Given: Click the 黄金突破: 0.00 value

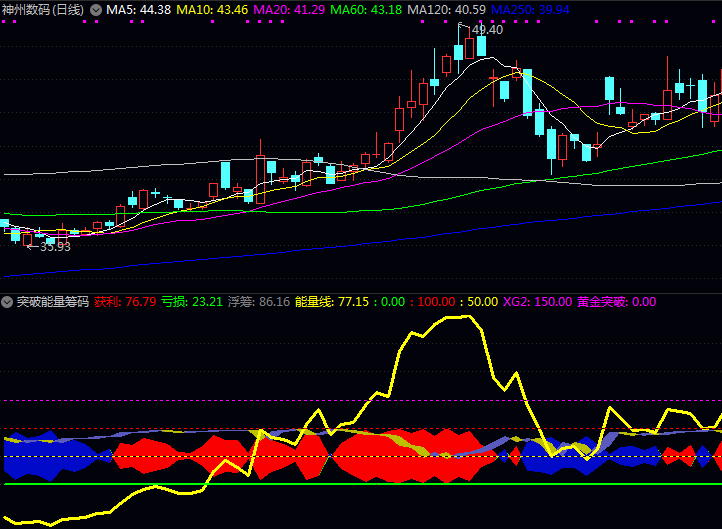Looking at the screenshot, I should (x=617, y=302).
